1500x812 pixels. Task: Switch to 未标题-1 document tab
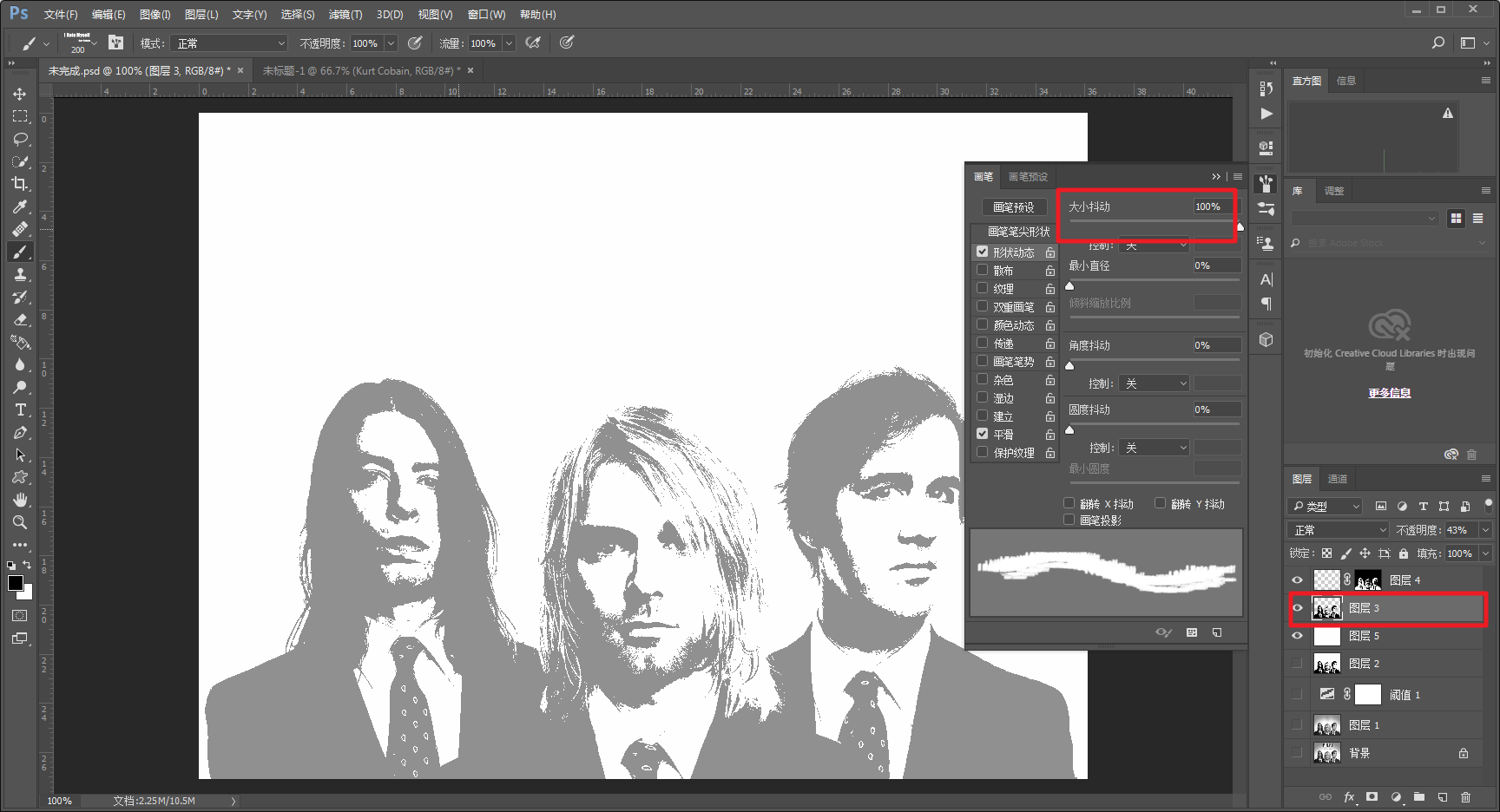coord(361,71)
